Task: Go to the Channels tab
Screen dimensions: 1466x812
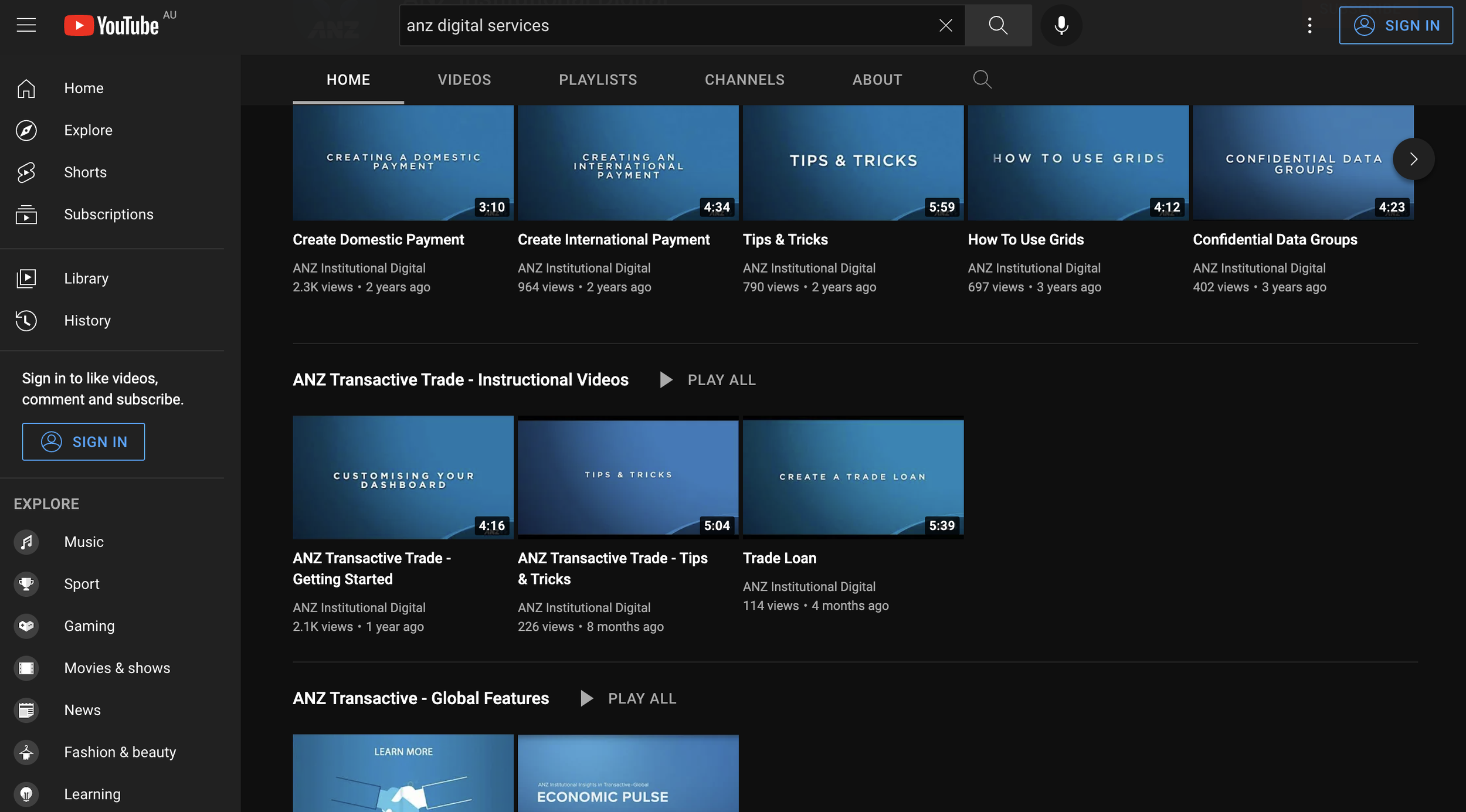Action: pos(745,80)
